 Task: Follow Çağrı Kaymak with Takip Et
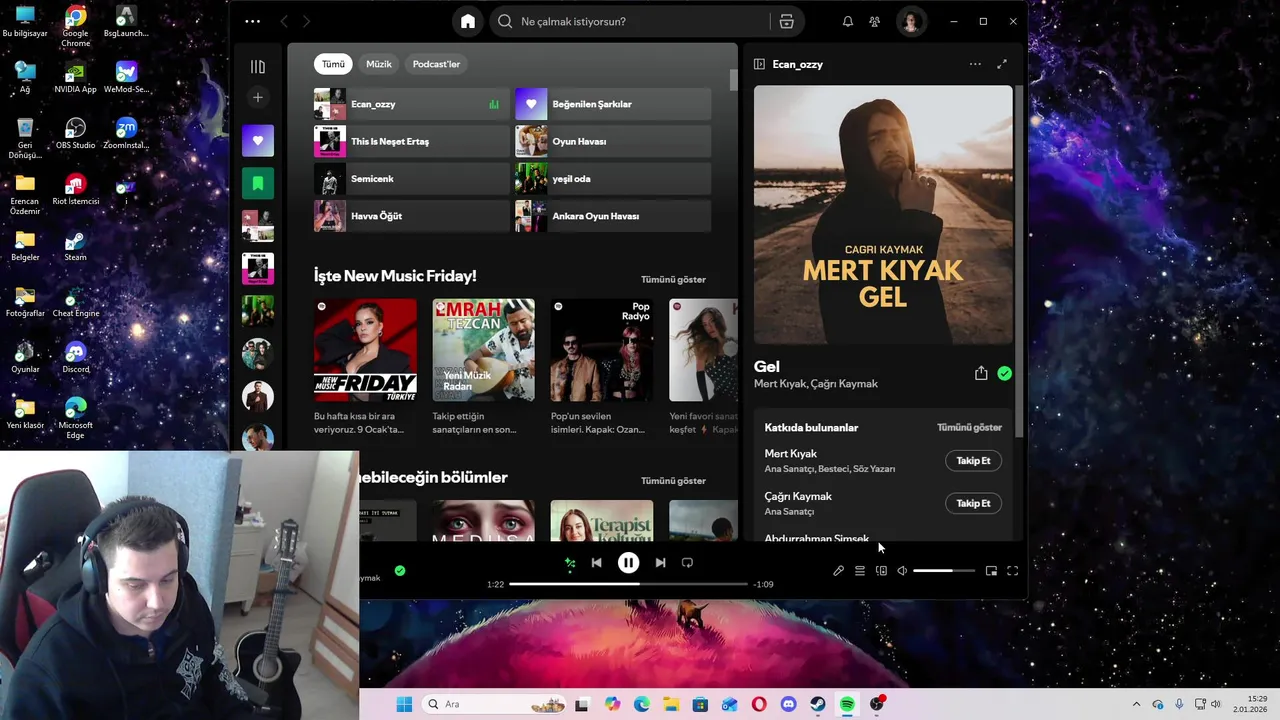tap(973, 503)
